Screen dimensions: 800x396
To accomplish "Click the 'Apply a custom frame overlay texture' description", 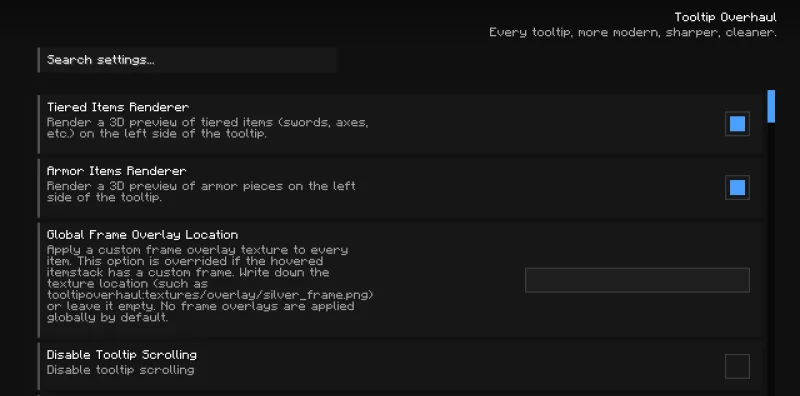I will pyautogui.click(x=210, y=283).
